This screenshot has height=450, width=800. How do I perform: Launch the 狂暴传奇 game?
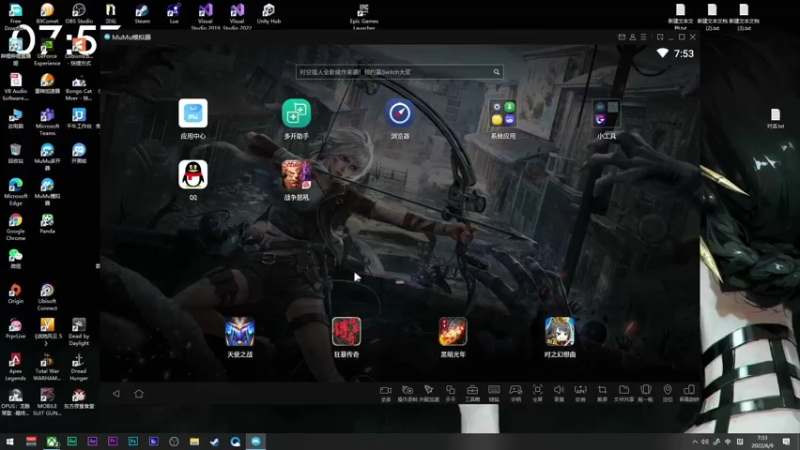(x=346, y=332)
